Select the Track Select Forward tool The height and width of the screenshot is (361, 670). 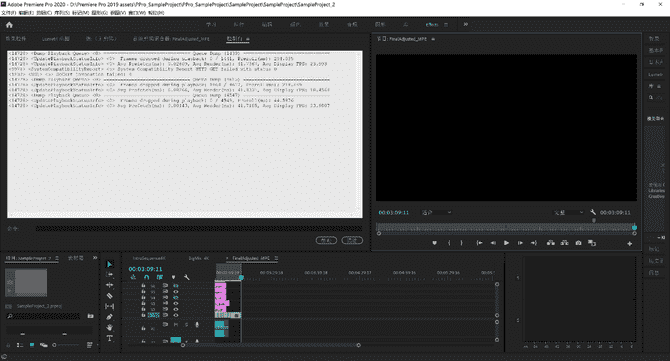coord(109,275)
